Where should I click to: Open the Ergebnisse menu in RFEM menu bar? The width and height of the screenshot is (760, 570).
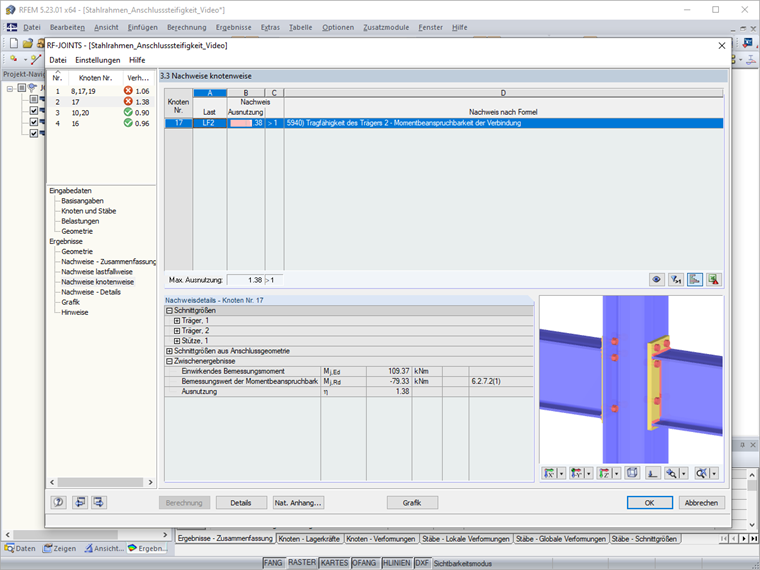234,28
